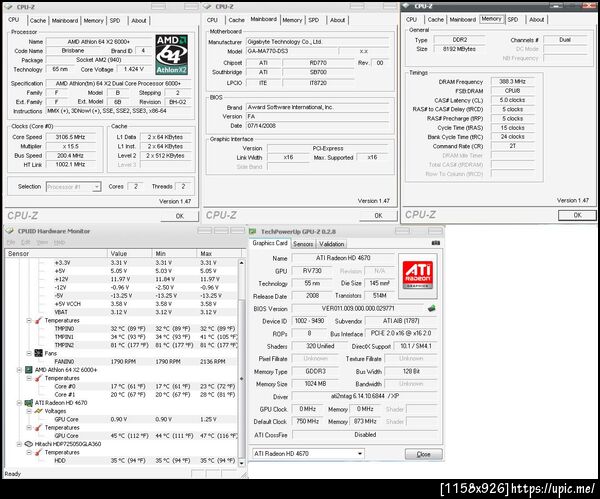Select the TMPIN2 sensor row
This screenshot has height=499, width=600.
tap(122, 345)
